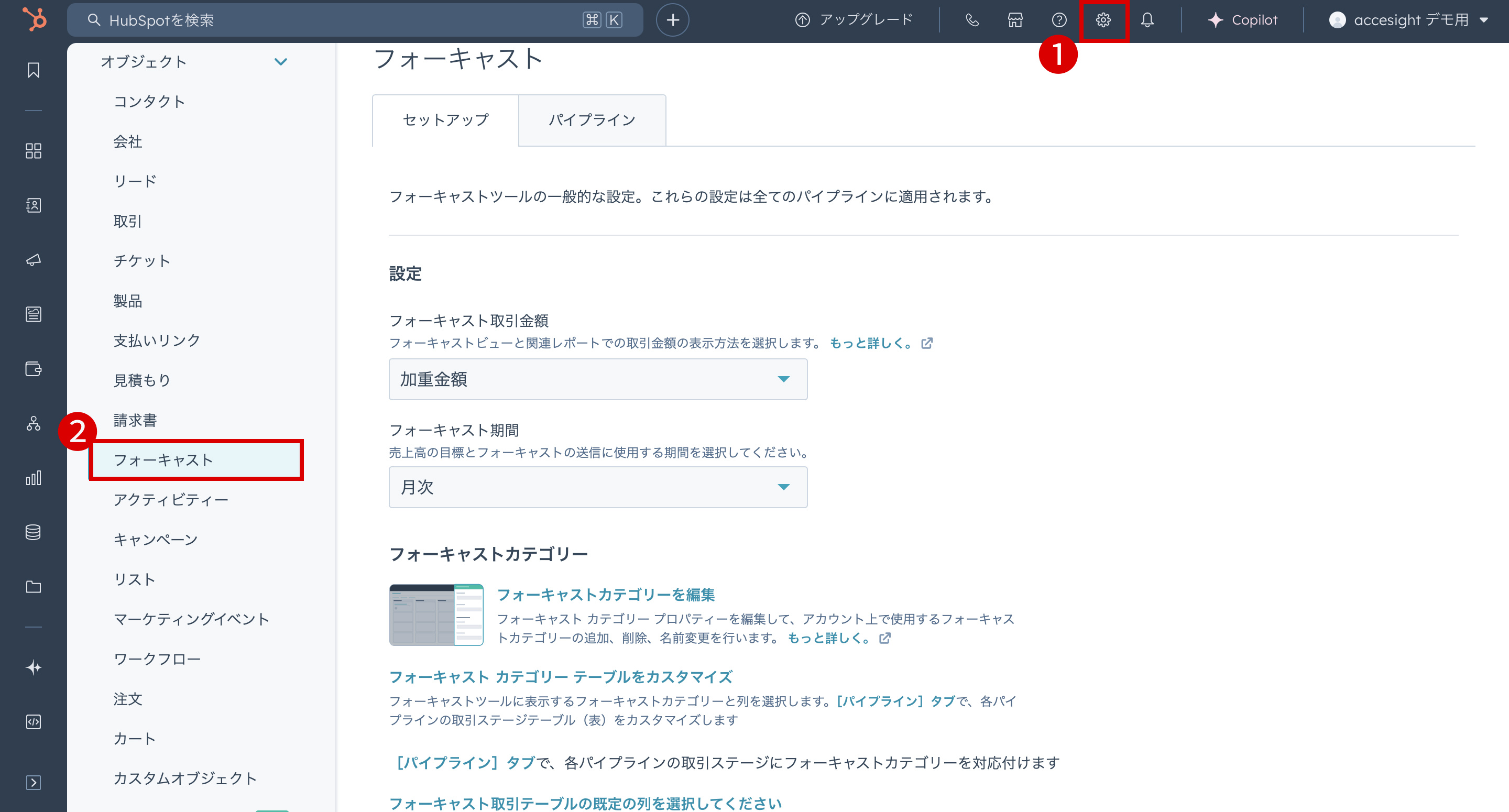1509x812 pixels.
Task: Select カート in the settings sidebar
Action: click(x=135, y=739)
